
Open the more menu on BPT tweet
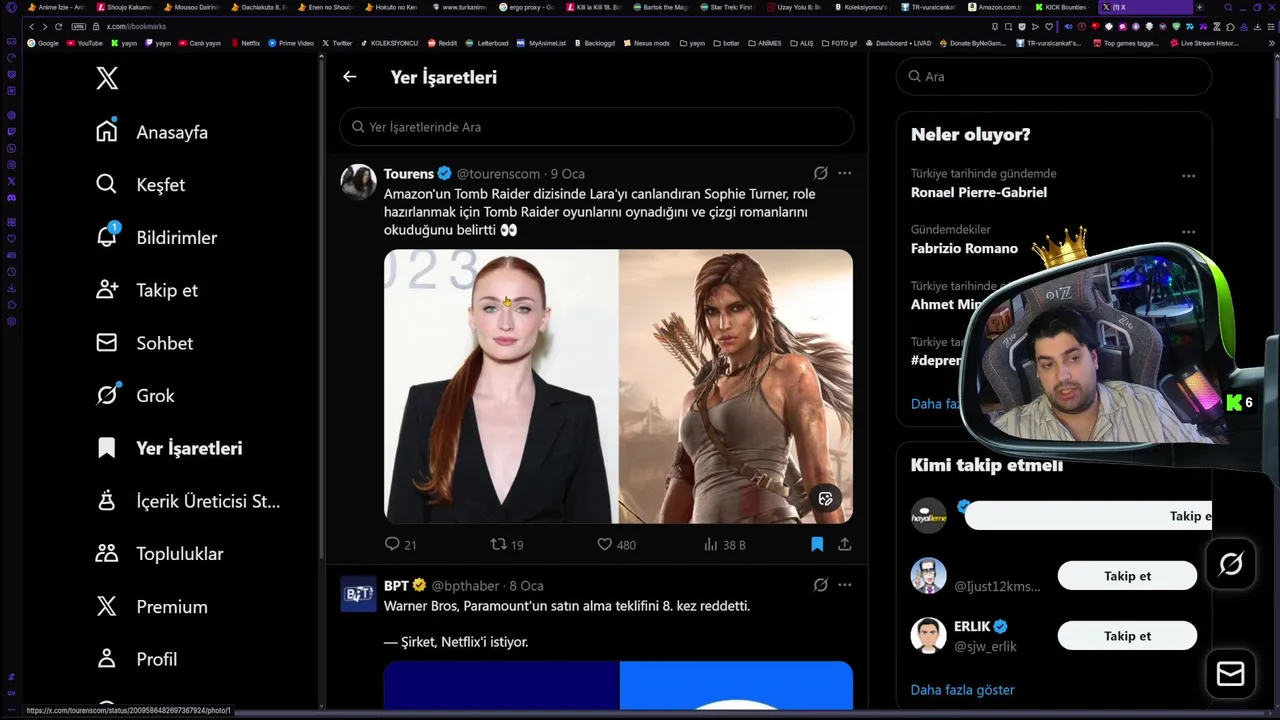coord(845,585)
